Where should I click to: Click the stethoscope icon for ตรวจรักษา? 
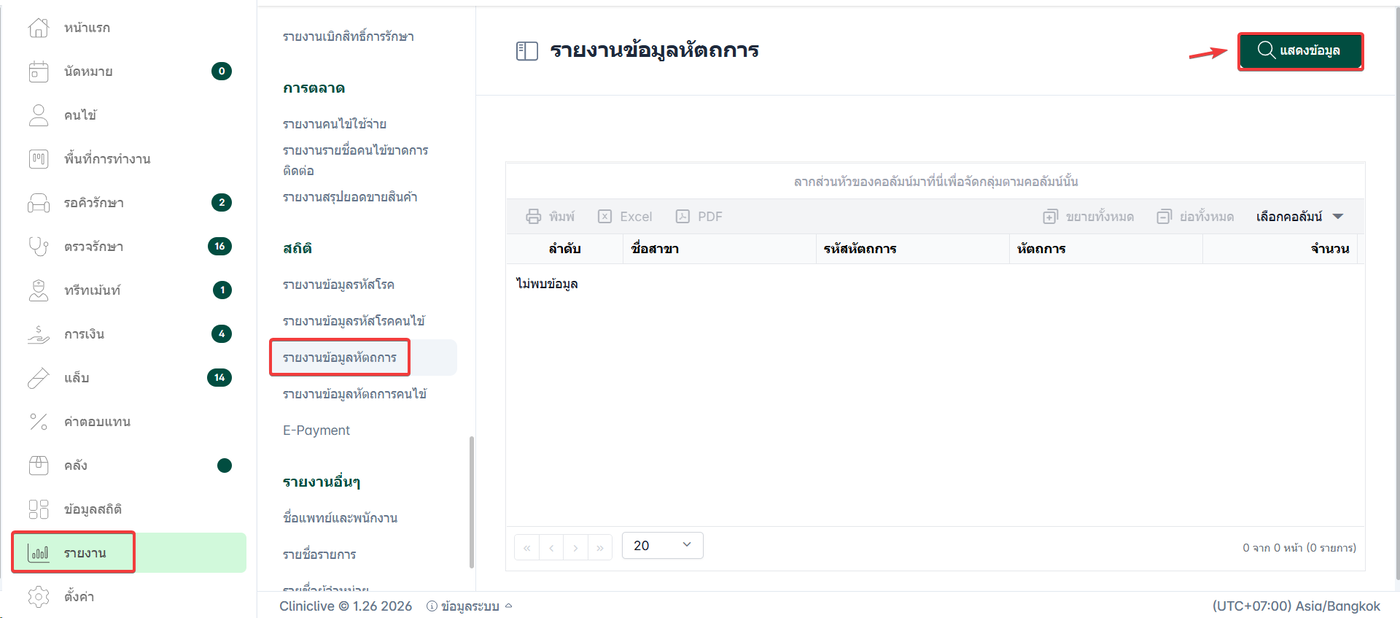39,246
